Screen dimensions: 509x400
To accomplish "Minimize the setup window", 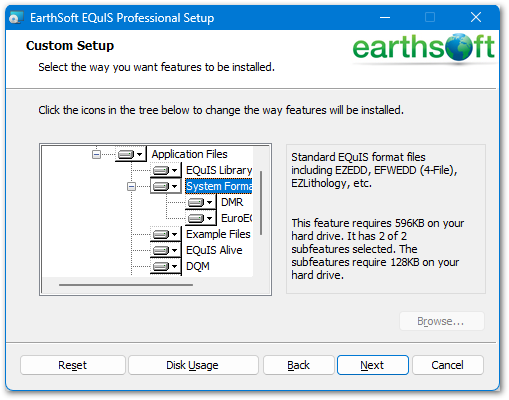I will pyautogui.click(x=385, y=17).
